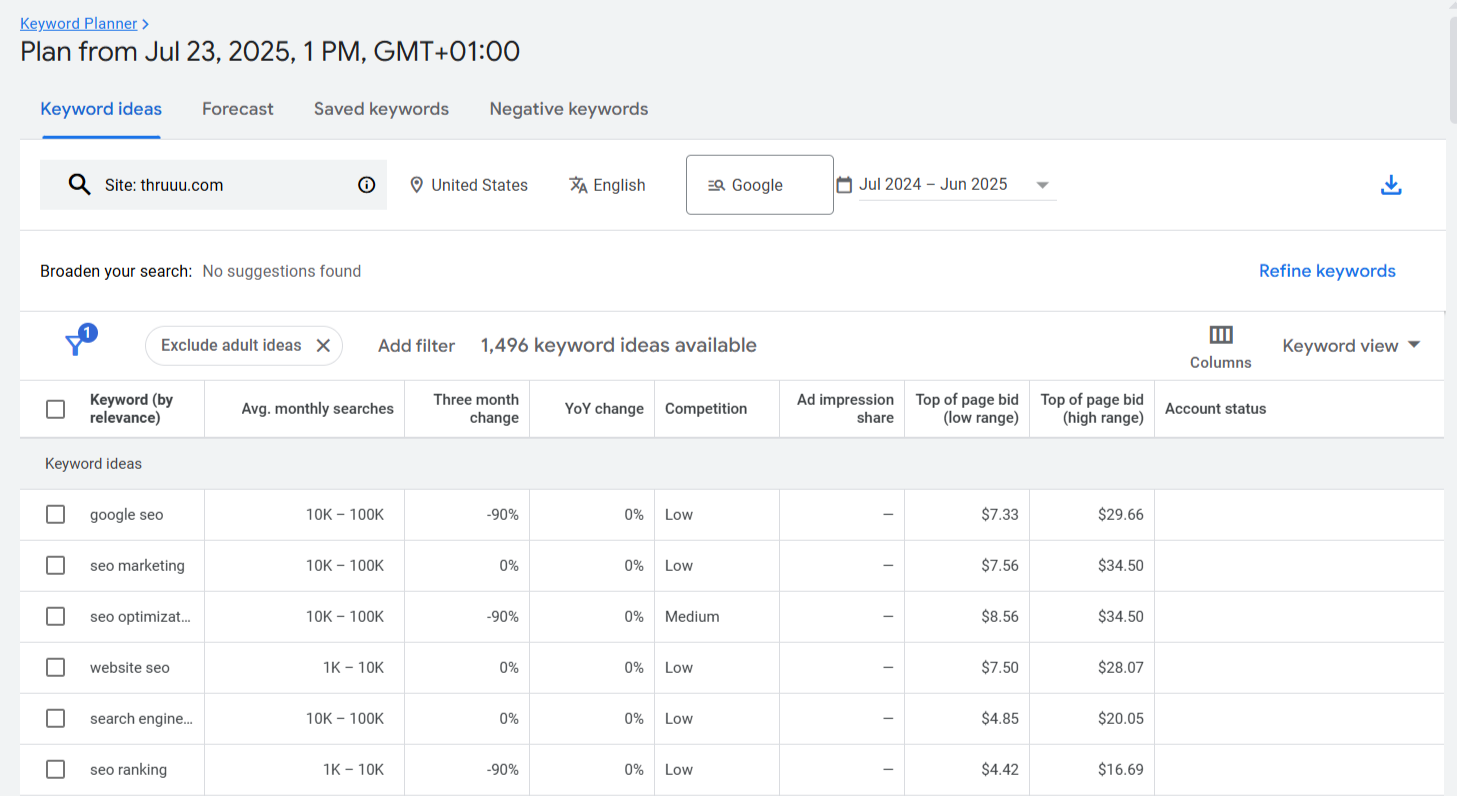The height and width of the screenshot is (796, 1457).
Task: Remove the Exclude adult ideas filter
Action: [323, 345]
